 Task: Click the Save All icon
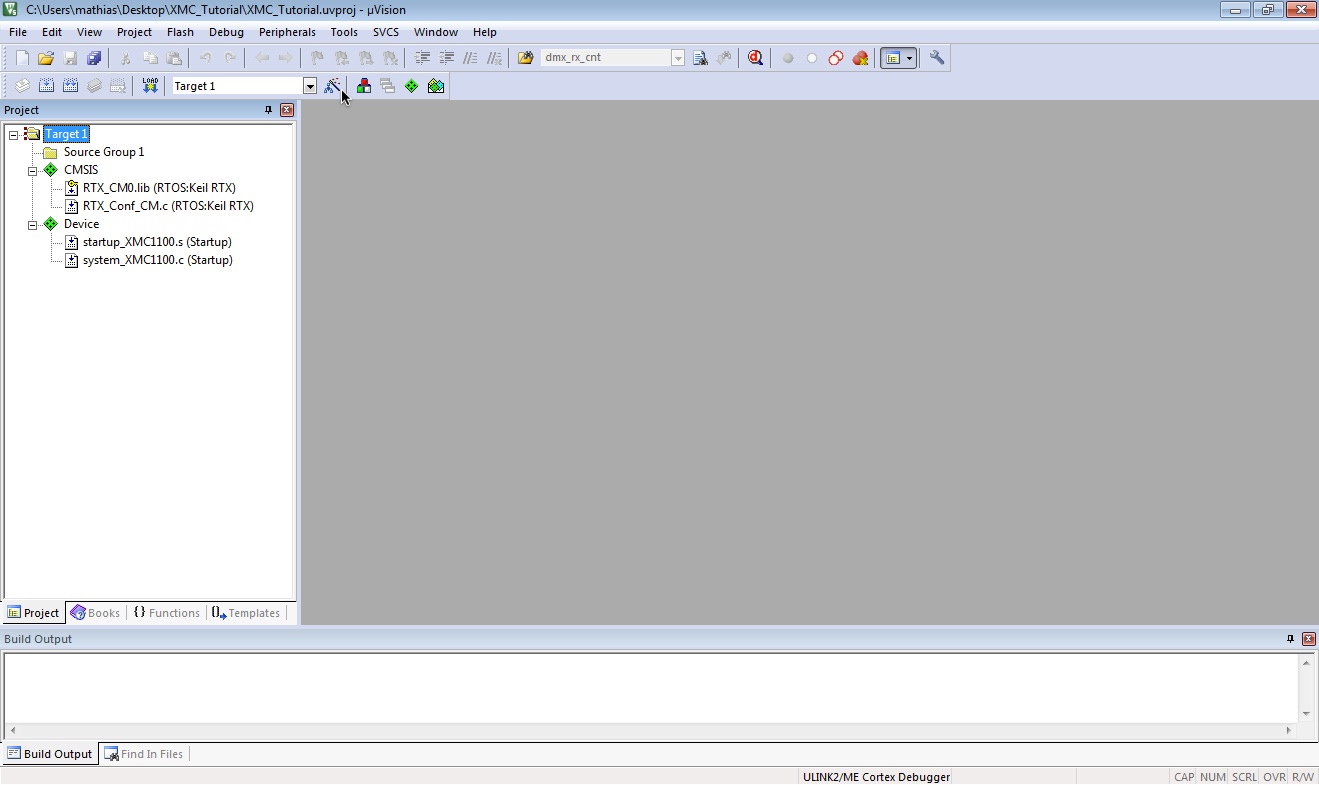coord(94,58)
